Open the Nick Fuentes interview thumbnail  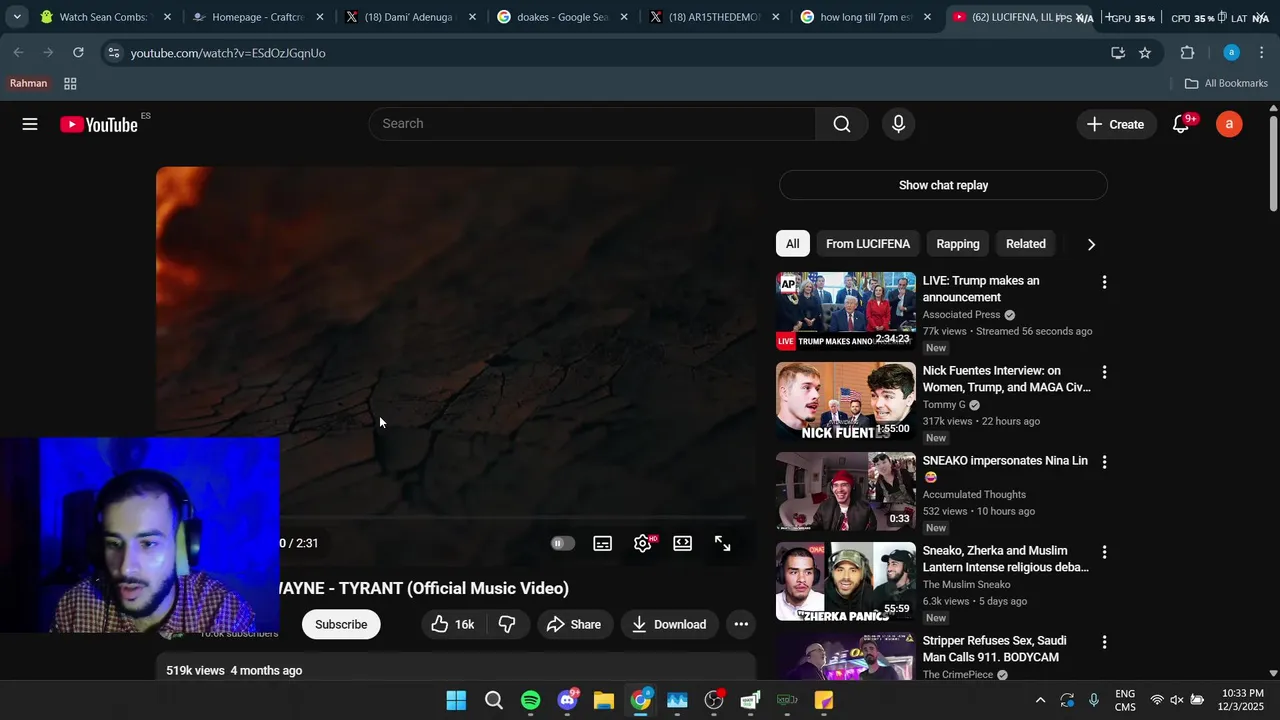pyautogui.click(x=846, y=401)
